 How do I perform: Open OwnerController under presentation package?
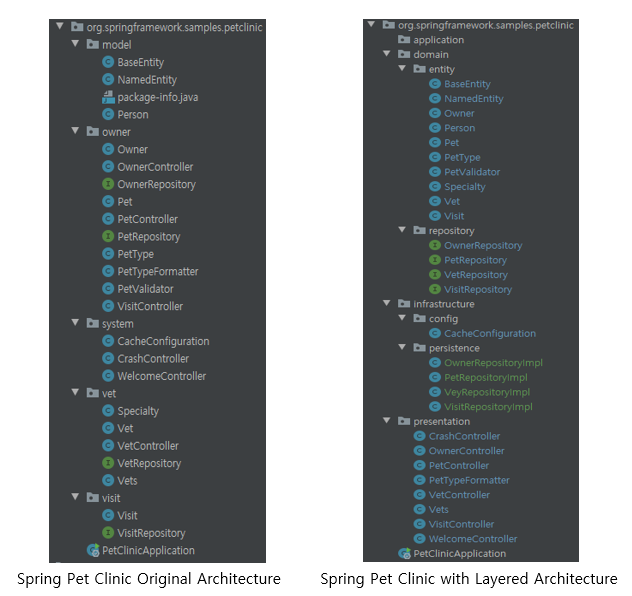(467, 451)
